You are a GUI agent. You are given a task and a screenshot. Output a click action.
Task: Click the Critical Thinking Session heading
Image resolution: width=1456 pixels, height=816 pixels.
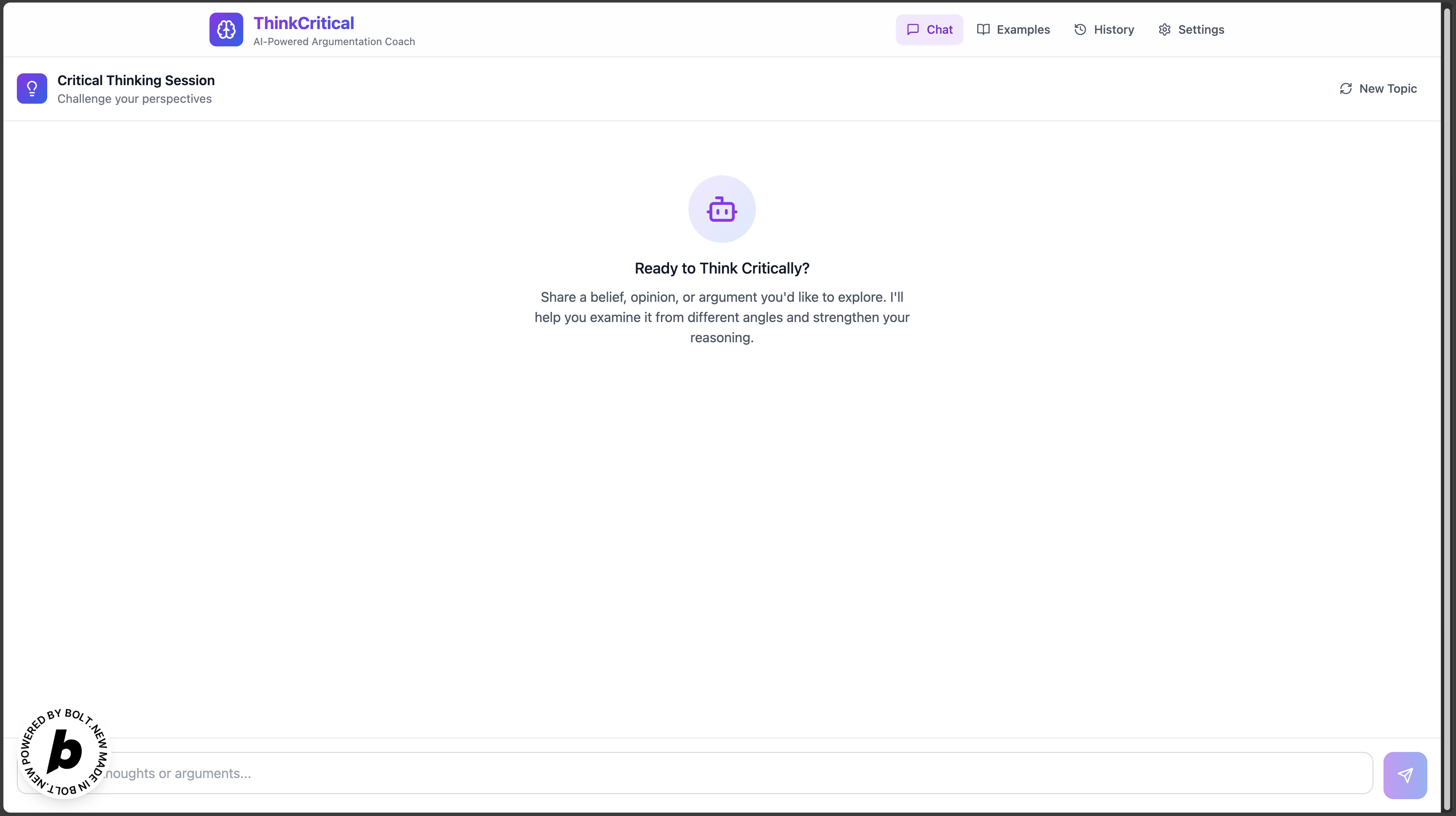136,80
